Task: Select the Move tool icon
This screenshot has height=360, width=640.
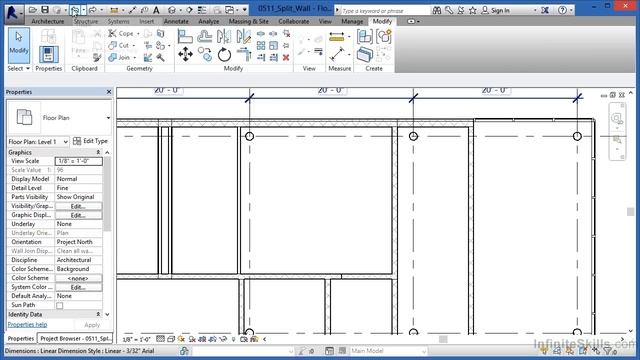Action: [185, 54]
